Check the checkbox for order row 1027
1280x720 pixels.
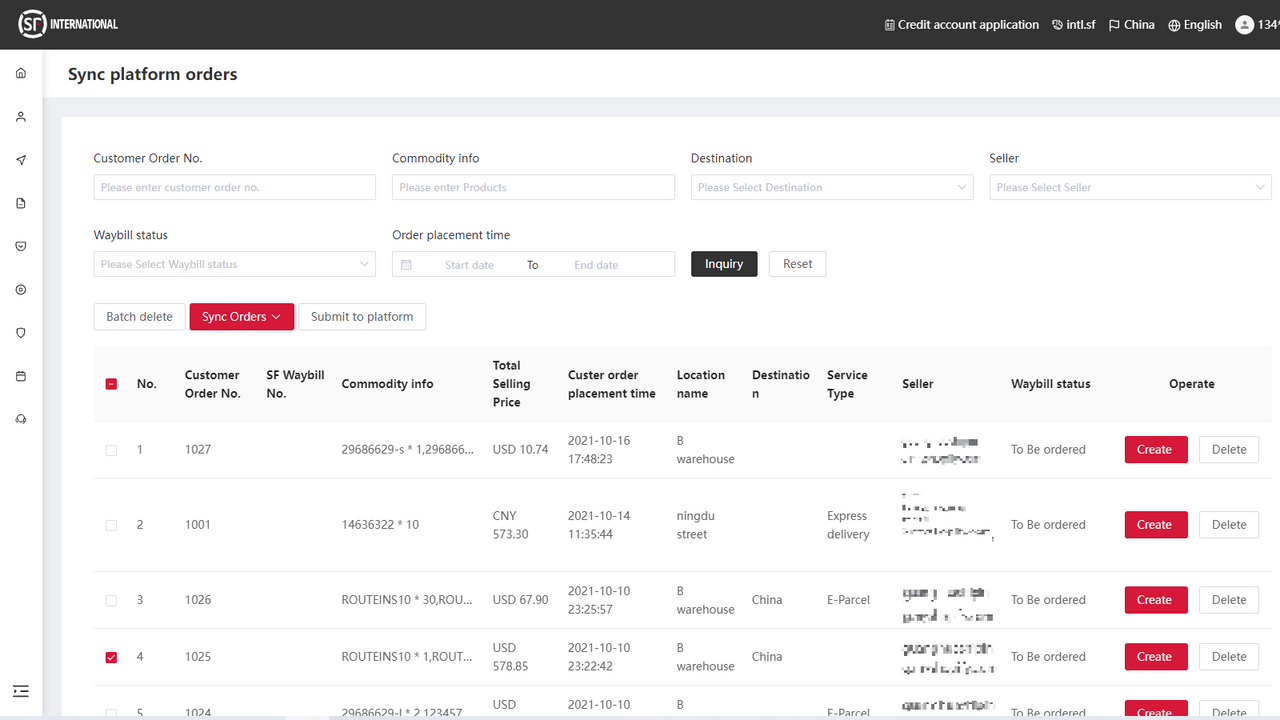[x=111, y=449]
